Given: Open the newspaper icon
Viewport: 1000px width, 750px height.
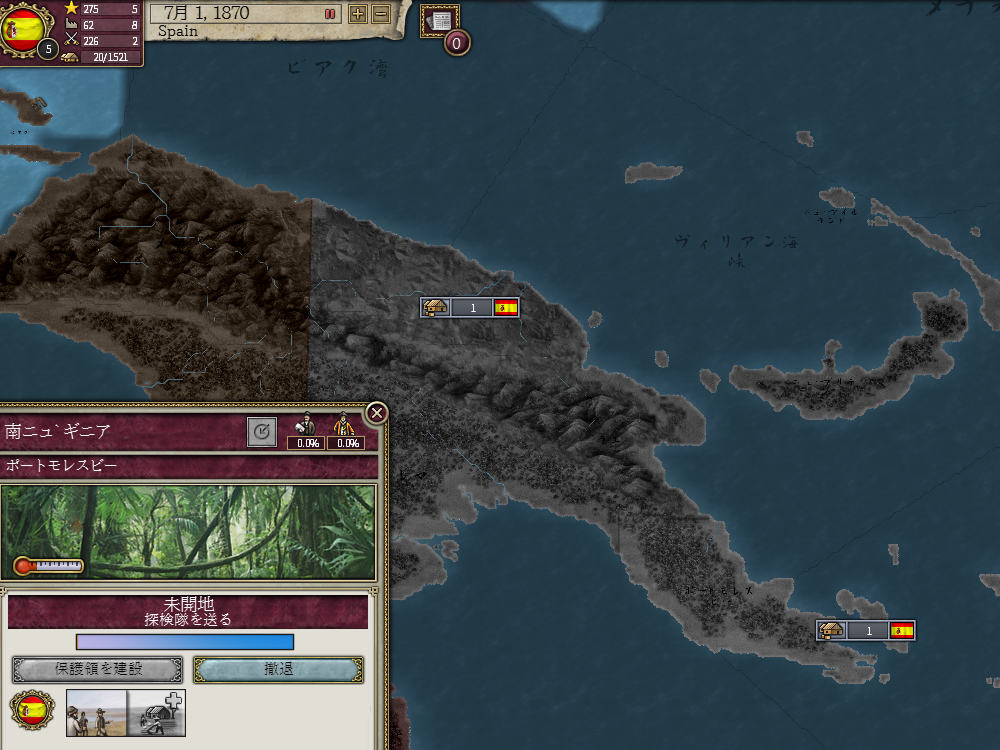Looking at the screenshot, I should [439, 20].
